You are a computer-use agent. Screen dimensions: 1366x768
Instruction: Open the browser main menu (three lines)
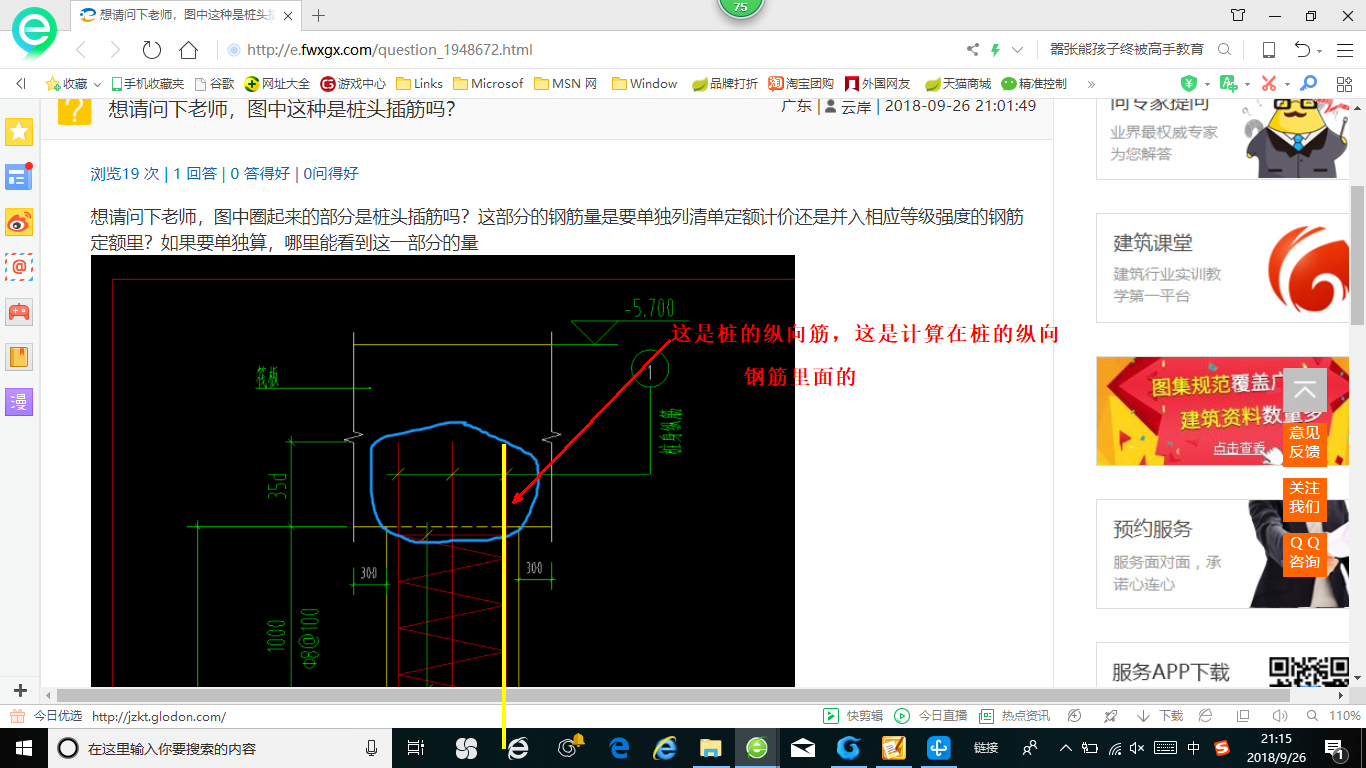[x=1344, y=50]
